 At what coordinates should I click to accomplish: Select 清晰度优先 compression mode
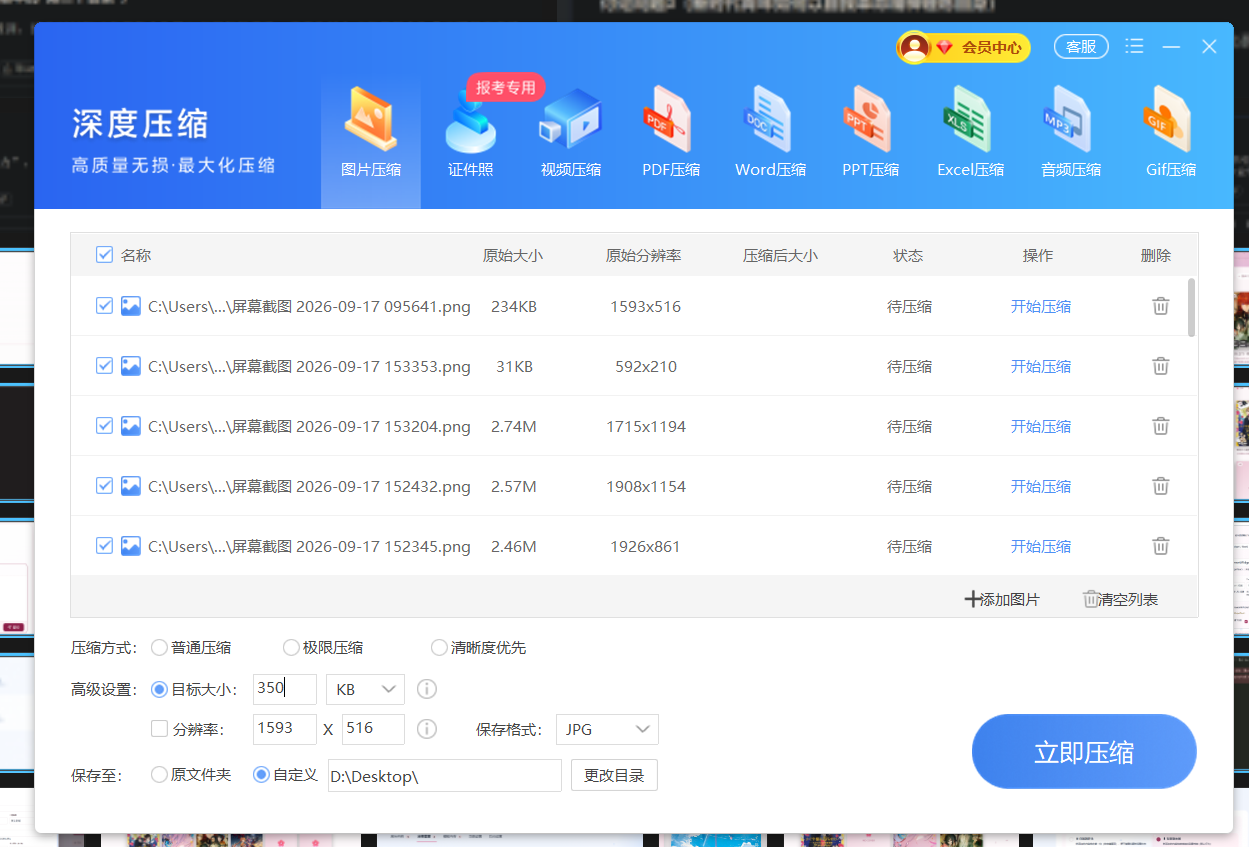[x=439, y=647]
